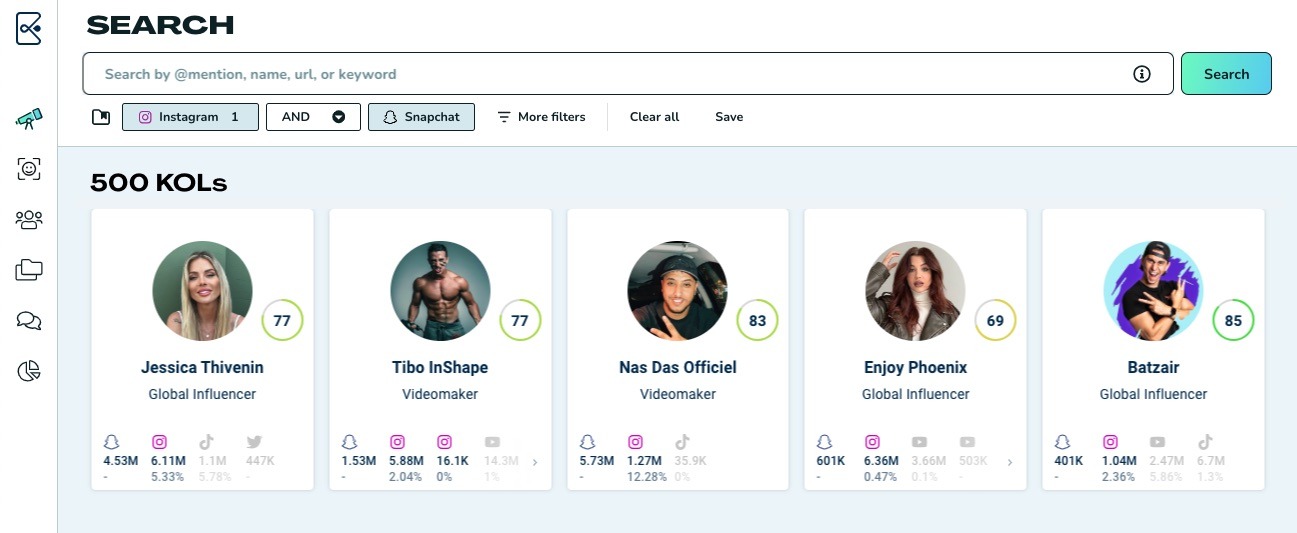
Task: Toggle the Snapchat filter chip
Action: [x=421, y=117]
